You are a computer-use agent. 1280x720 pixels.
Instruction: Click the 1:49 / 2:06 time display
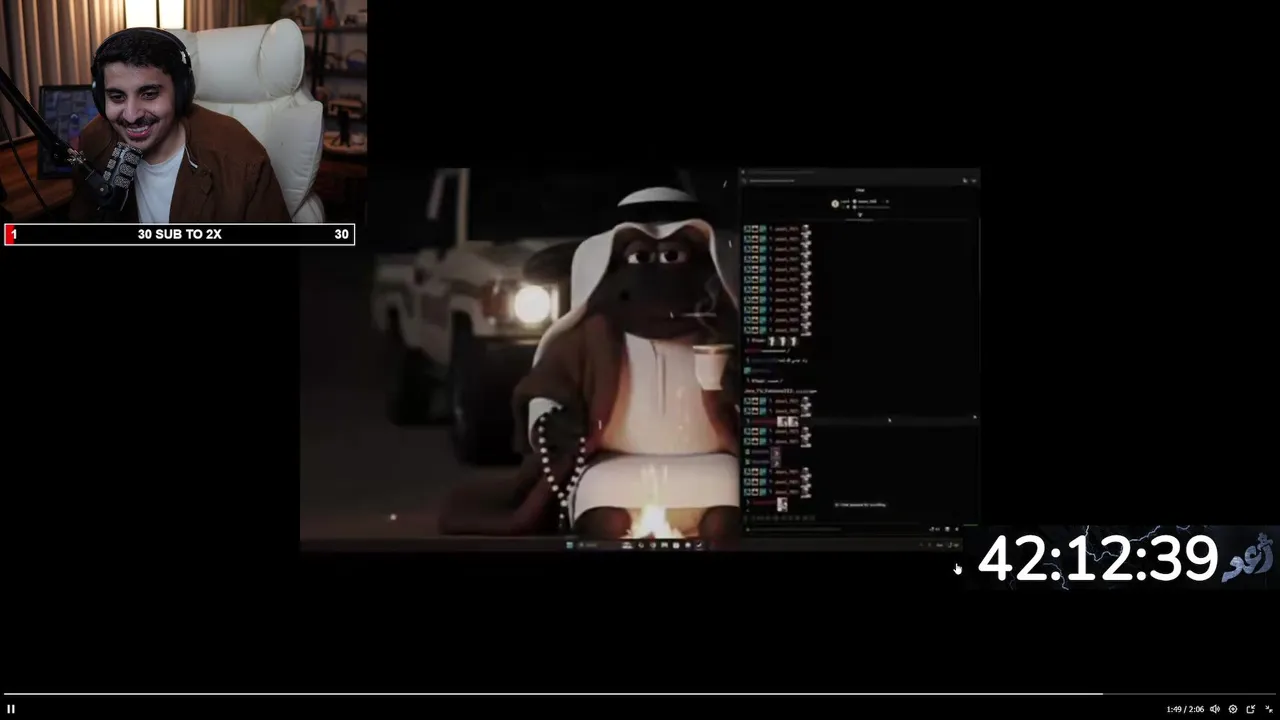point(1185,710)
